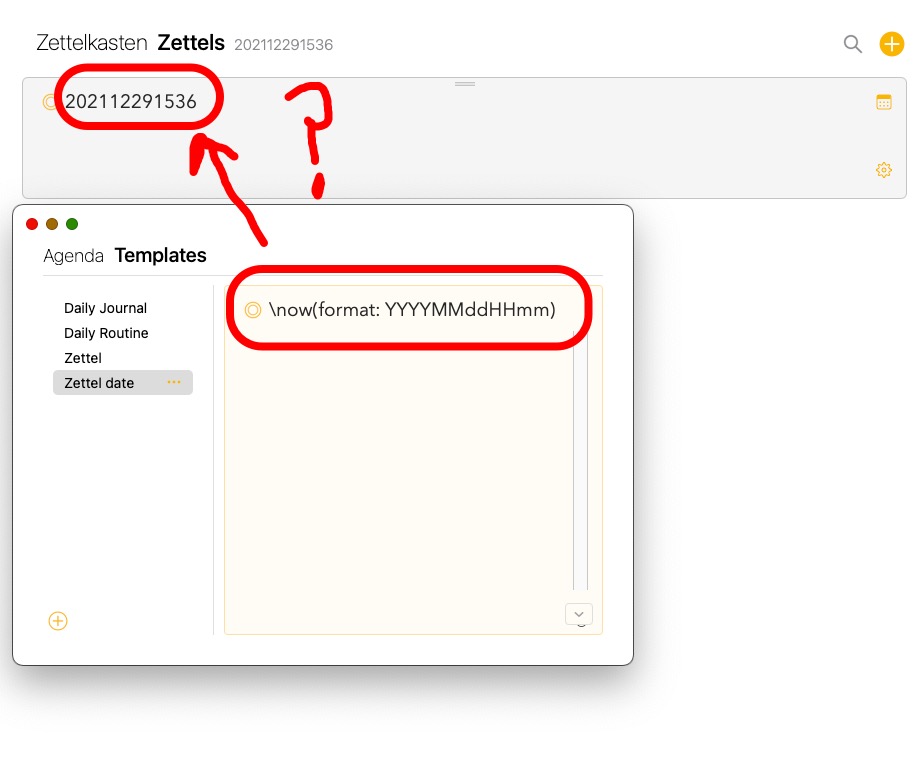Add a new template with the plus circle
923x775 pixels.
click(x=58, y=621)
